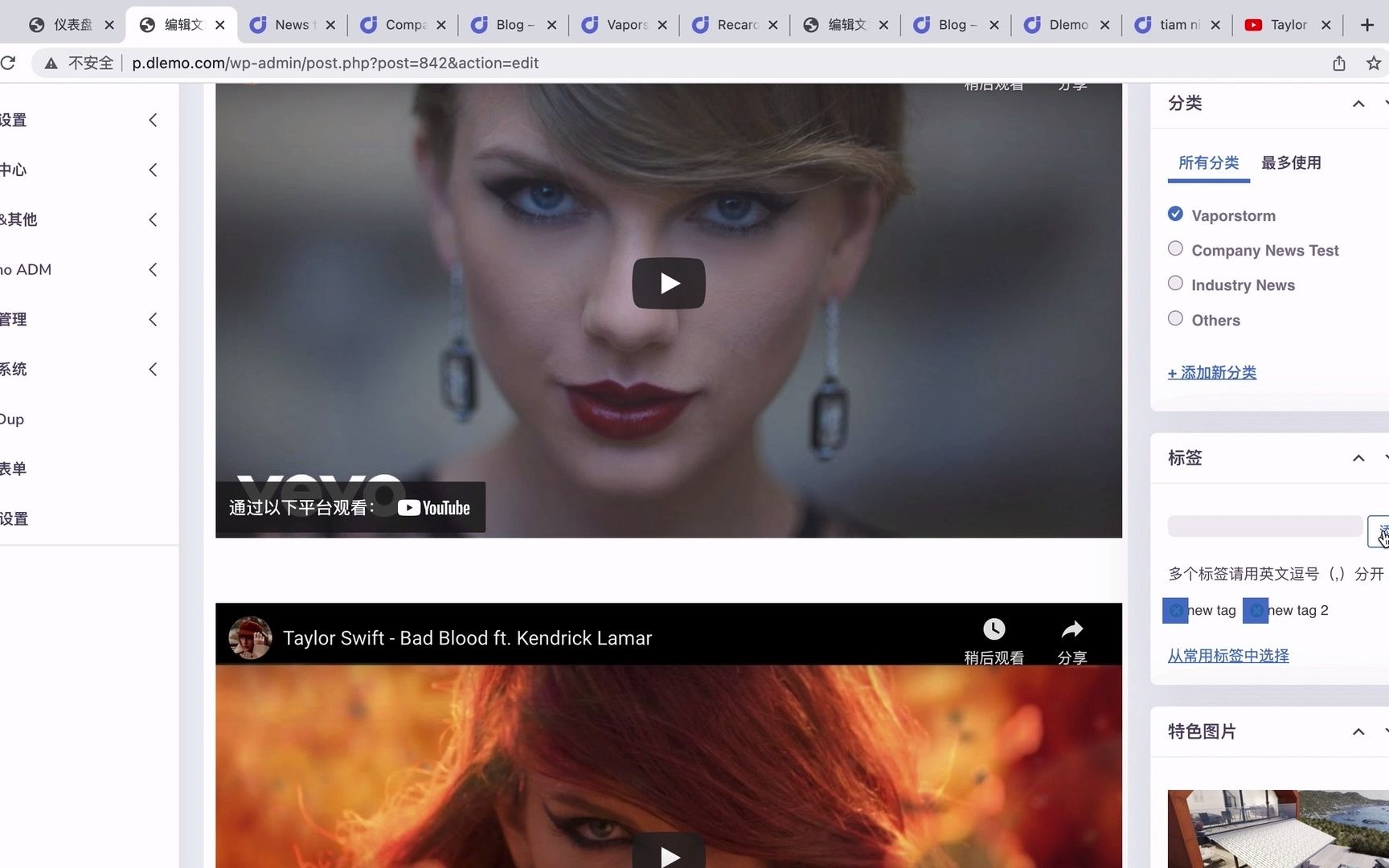The width and height of the screenshot is (1389, 868).
Task: Open the 表单 sidebar item
Action: [13, 469]
